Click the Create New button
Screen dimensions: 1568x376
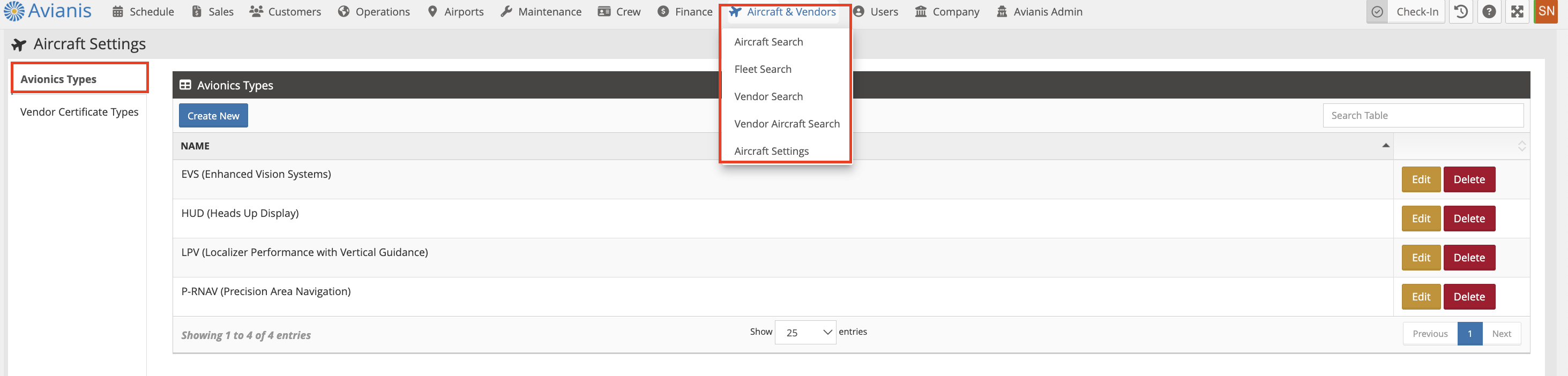pyautogui.click(x=214, y=116)
